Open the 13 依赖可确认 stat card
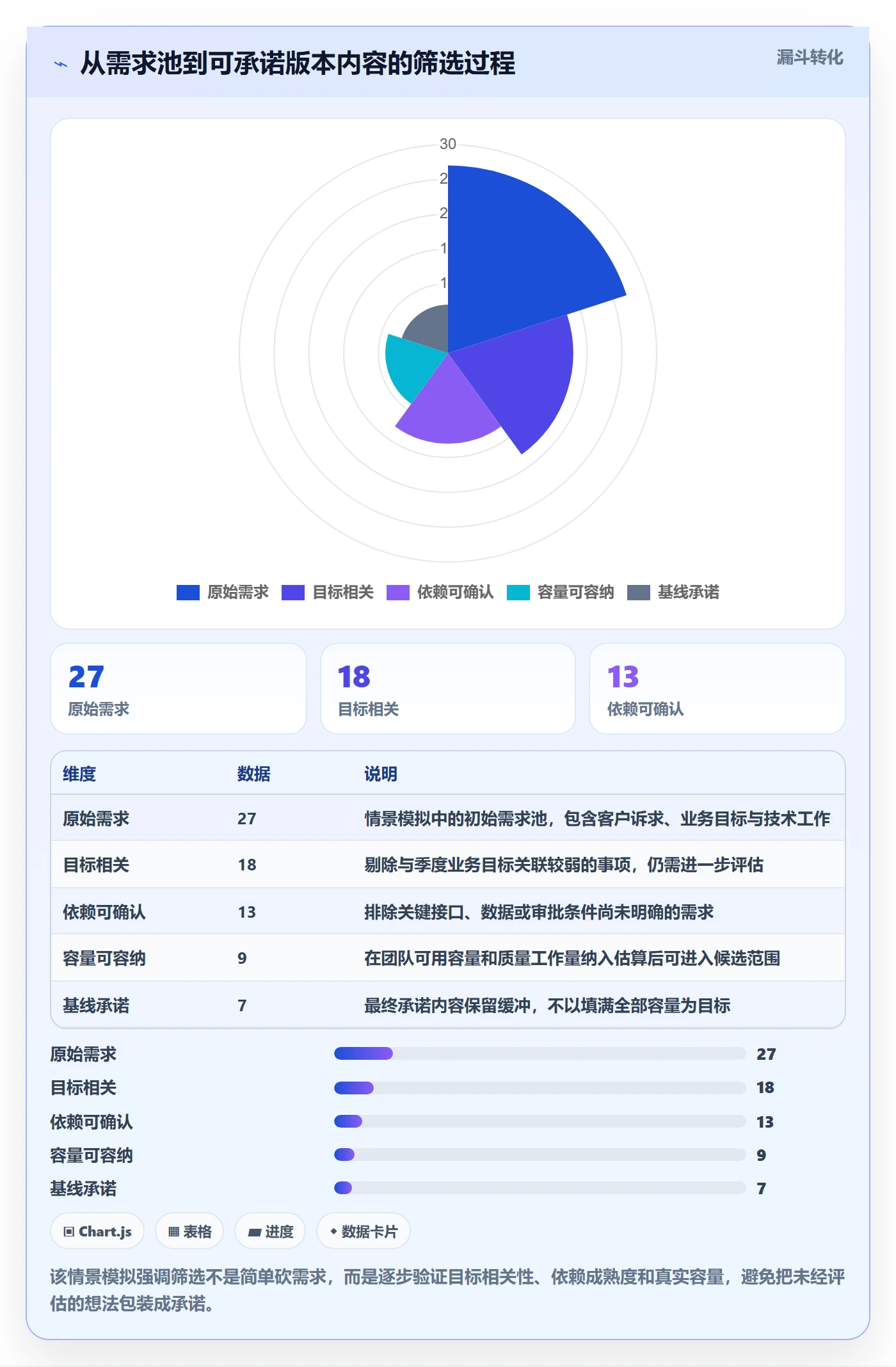The image size is (896, 1367). tap(717, 689)
